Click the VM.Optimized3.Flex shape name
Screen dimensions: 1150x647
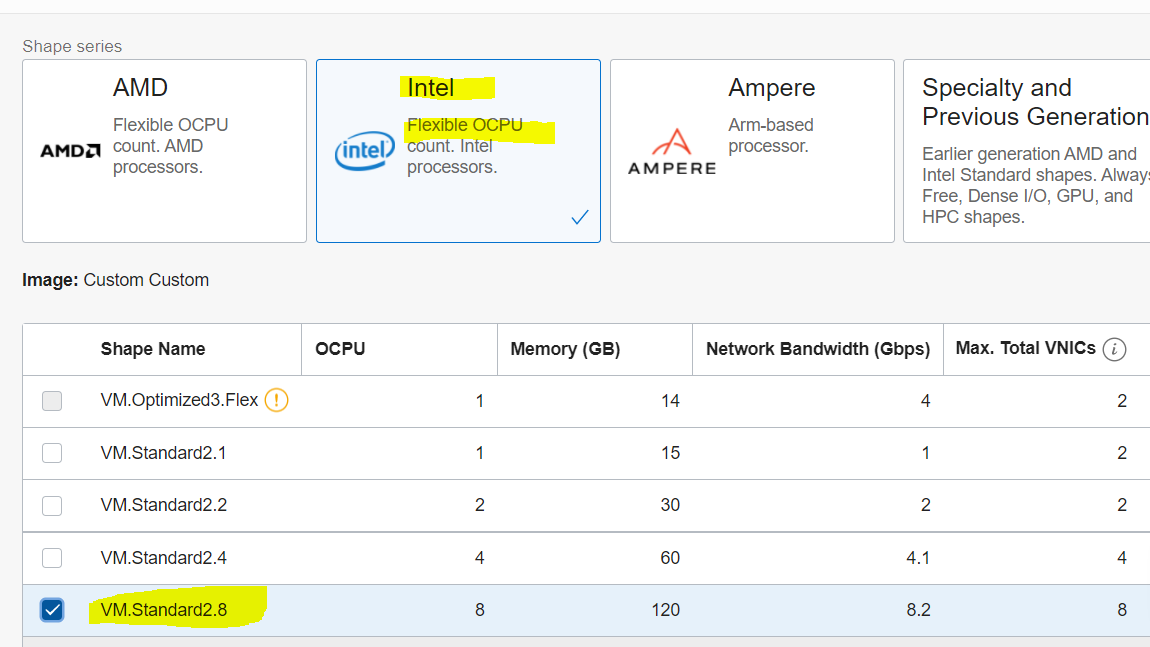[x=179, y=401]
